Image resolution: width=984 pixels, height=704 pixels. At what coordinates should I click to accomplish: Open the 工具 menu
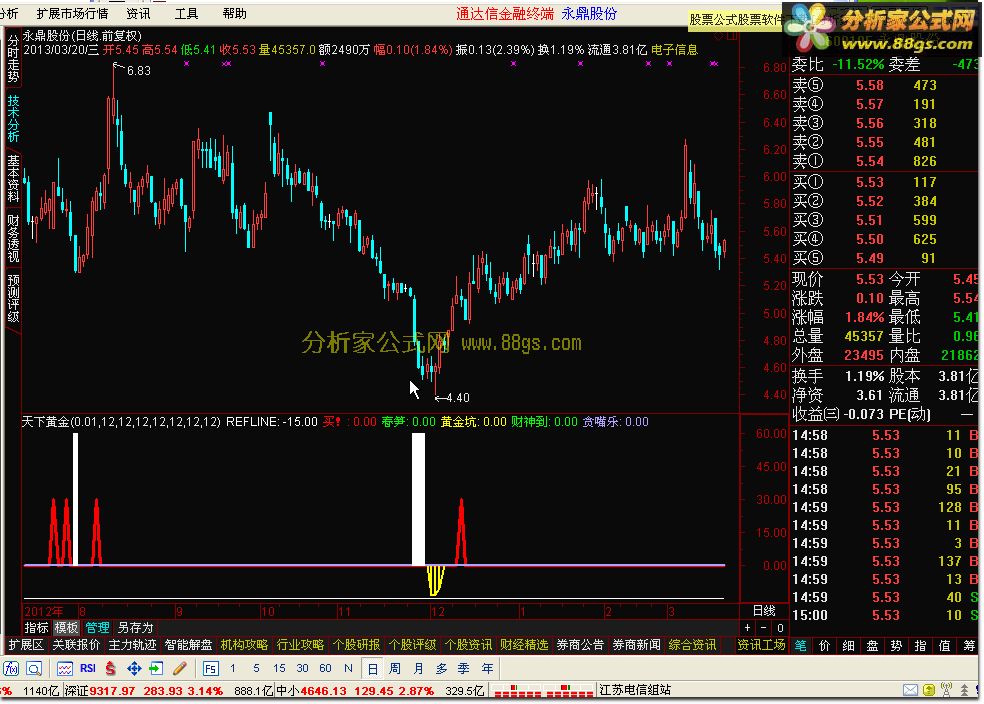click(x=186, y=13)
